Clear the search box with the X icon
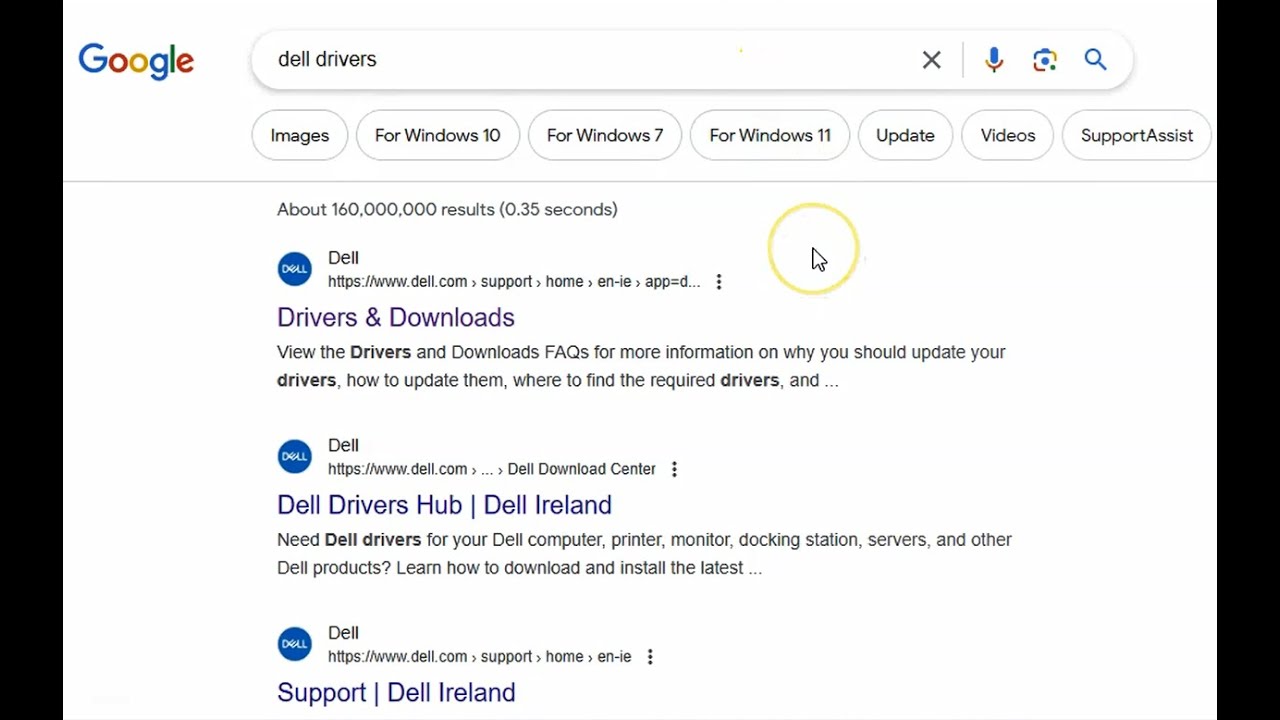This screenshot has width=1280, height=720. click(931, 60)
